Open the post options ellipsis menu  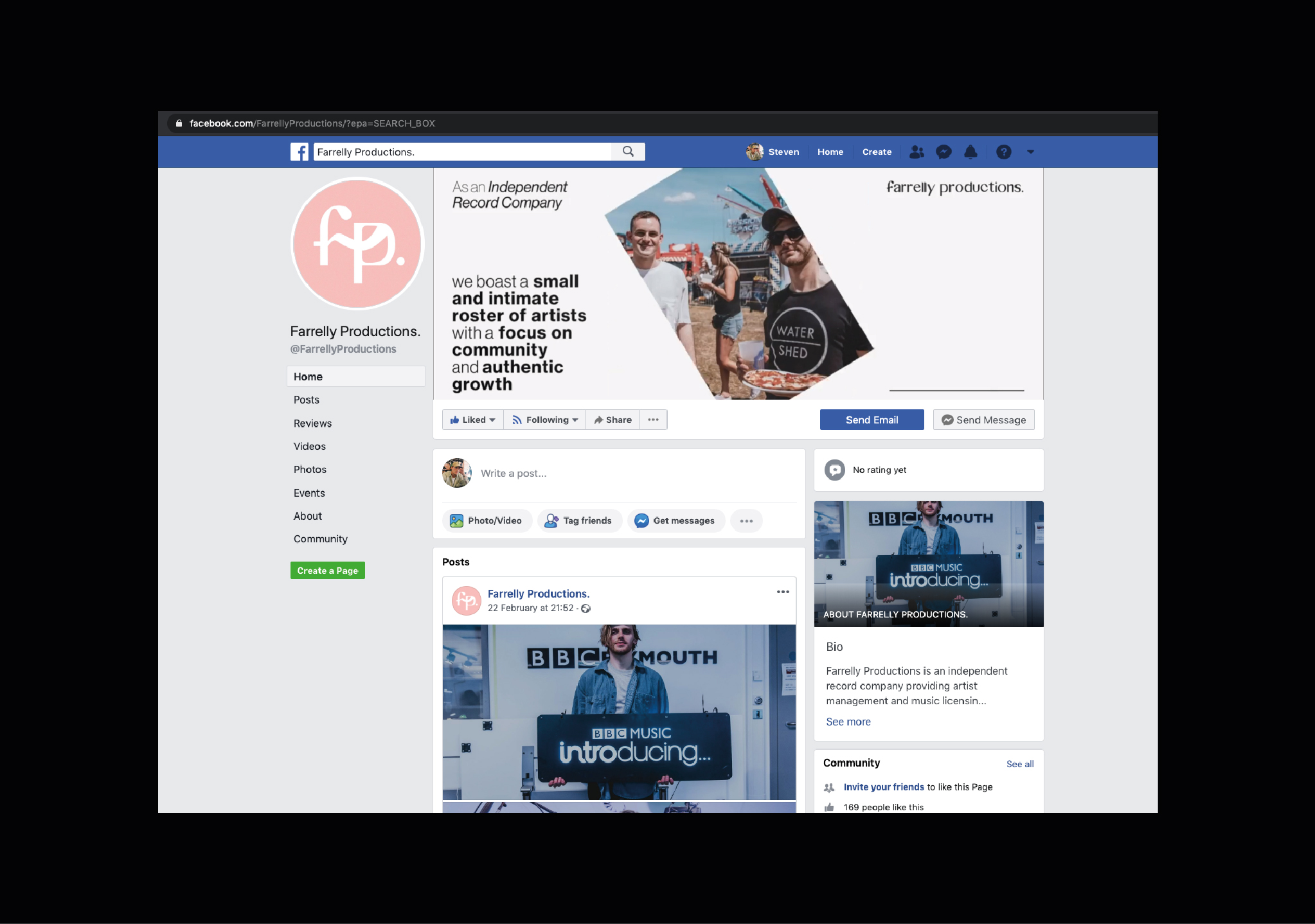(783, 592)
